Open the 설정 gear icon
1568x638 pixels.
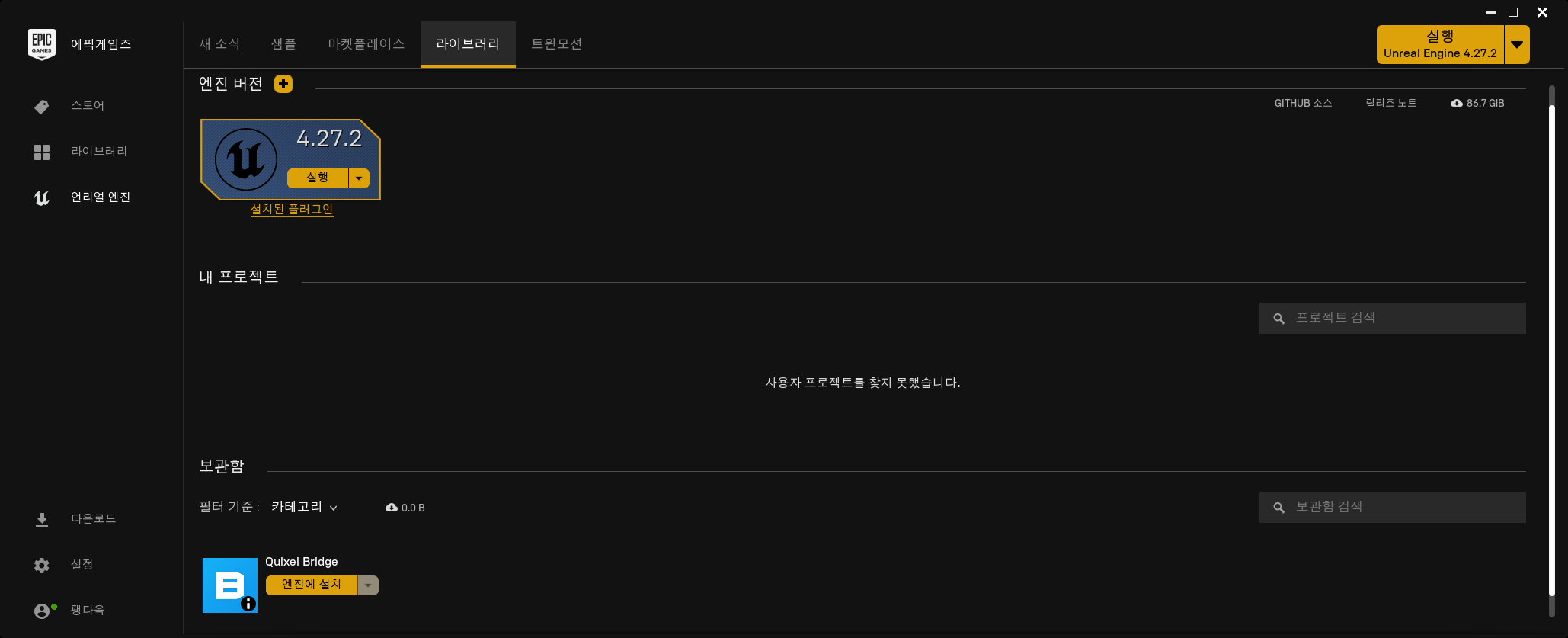pos(42,566)
